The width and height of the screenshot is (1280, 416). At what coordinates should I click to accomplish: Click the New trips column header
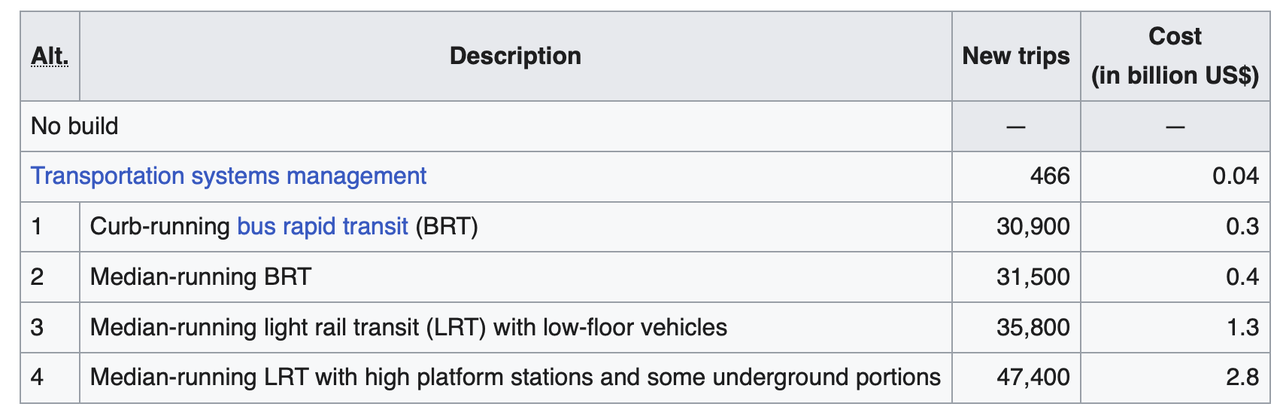pyautogui.click(x=1015, y=56)
